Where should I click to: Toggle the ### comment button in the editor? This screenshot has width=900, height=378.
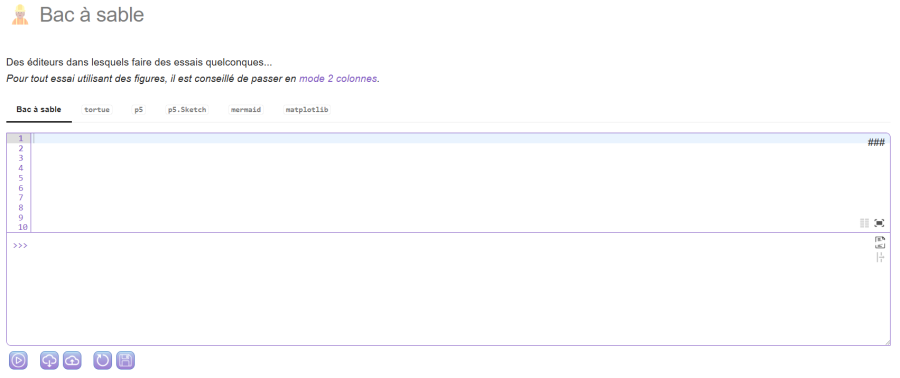[876, 143]
